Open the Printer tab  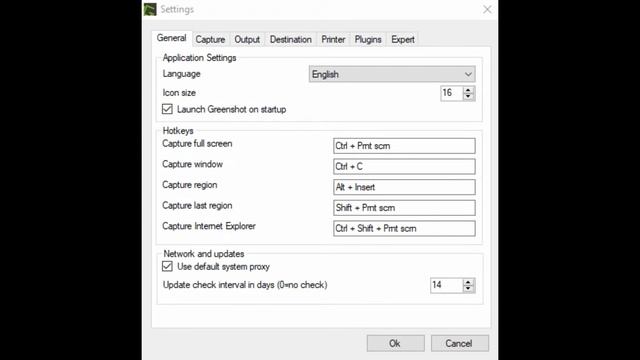pyautogui.click(x=333, y=40)
